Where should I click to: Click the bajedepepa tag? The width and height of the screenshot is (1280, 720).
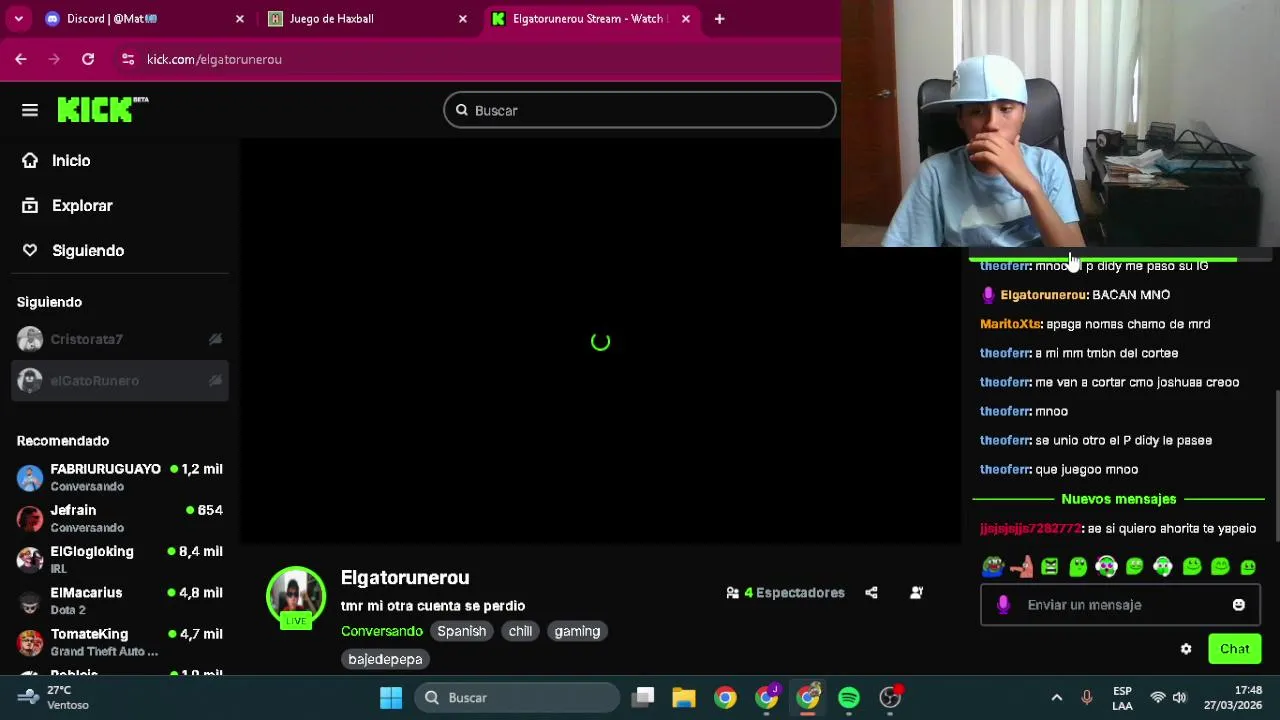[x=385, y=659]
